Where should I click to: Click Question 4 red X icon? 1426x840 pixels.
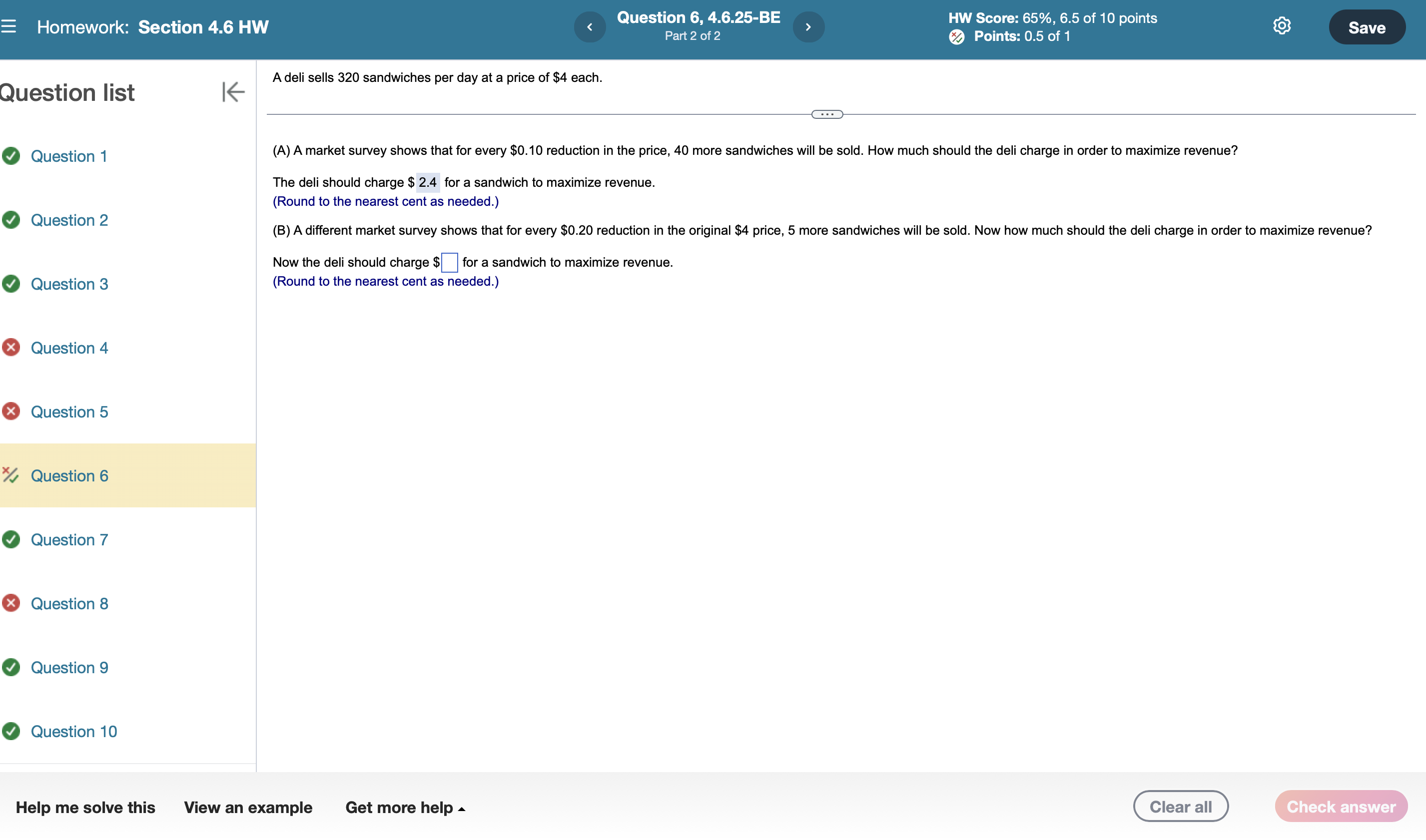coord(11,348)
